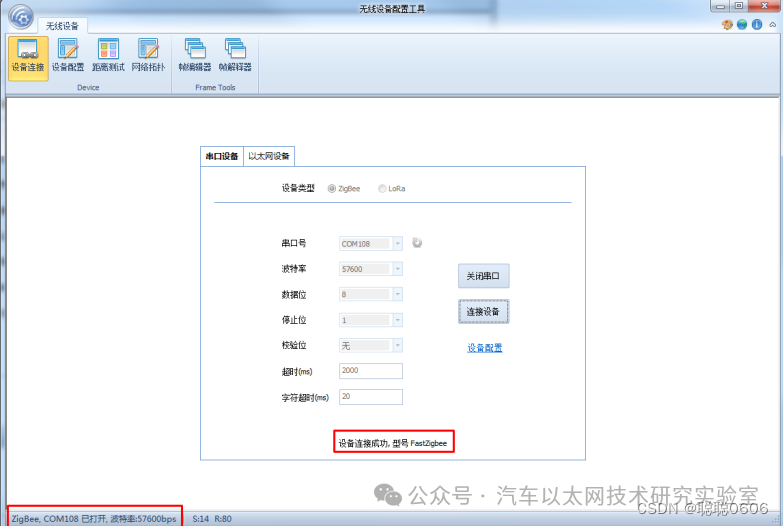Expand the 校验位 dropdown showing 无
Viewport: 783px width, 526px height.
click(397, 345)
